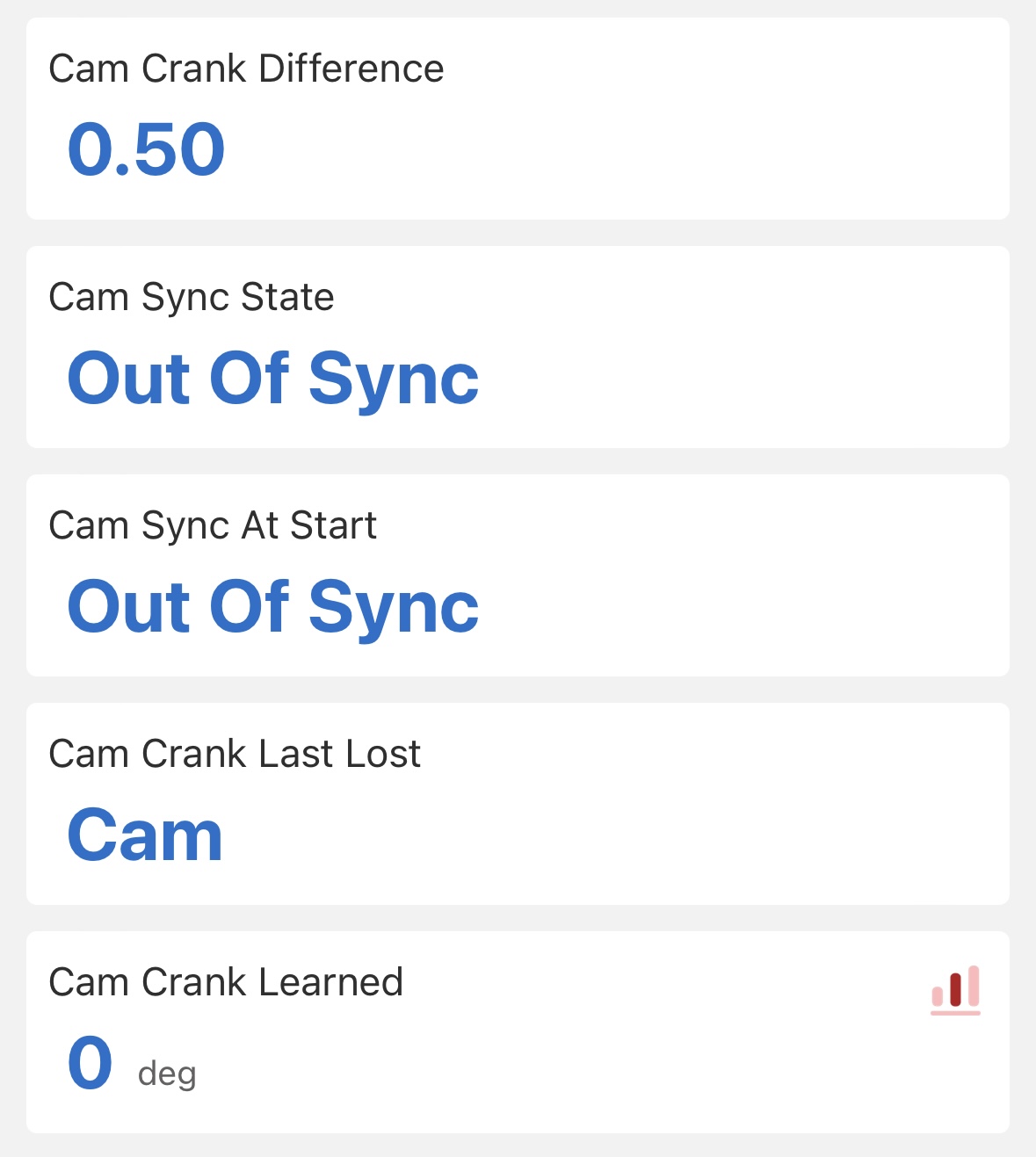Image resolution: width=1036 pixels, height=1157 pixels.
Task: Click gap between Cam Sync At Start and Last Lost cards
Action: click(x=518, y=690)
